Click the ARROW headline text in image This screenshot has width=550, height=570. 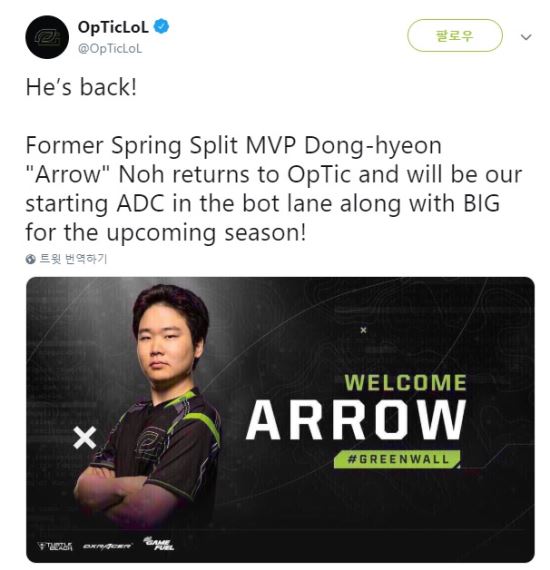(356, 420)
